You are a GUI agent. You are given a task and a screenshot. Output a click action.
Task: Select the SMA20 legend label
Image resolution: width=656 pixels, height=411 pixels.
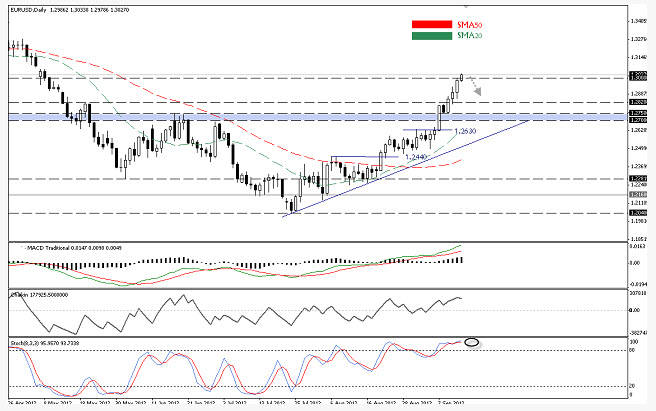click(469, 36)
